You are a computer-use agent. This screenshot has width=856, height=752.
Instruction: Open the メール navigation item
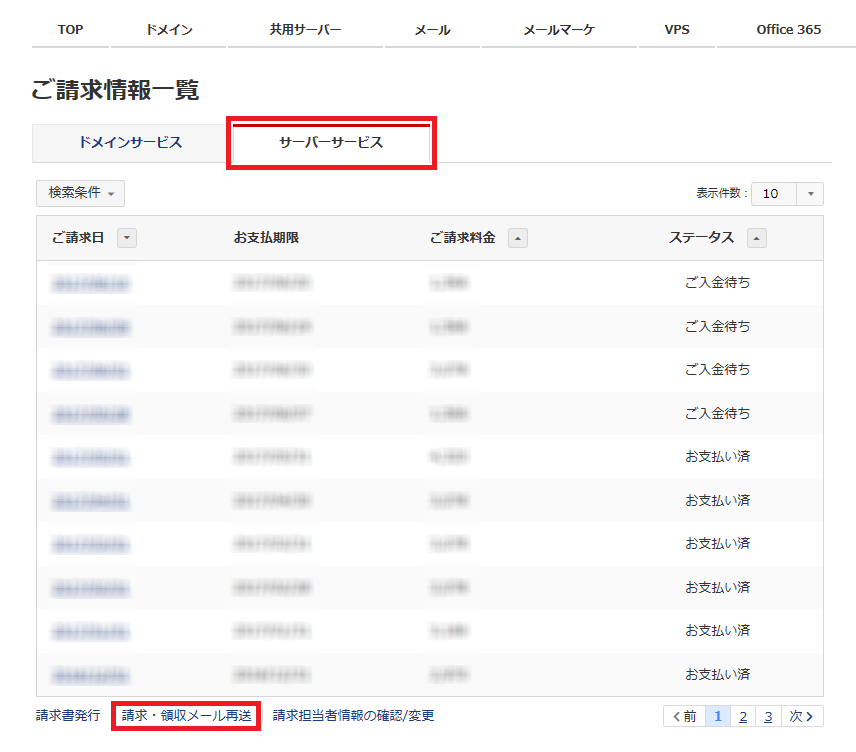point(431,30)
